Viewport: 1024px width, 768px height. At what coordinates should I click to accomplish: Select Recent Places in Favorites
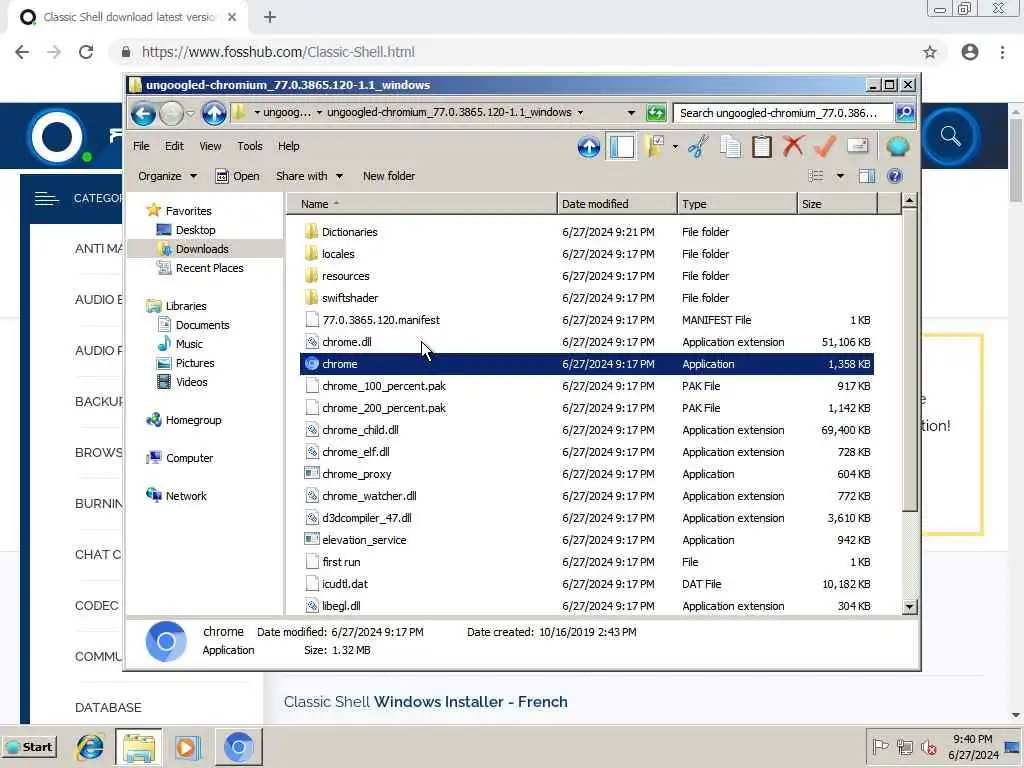[208, 268]
